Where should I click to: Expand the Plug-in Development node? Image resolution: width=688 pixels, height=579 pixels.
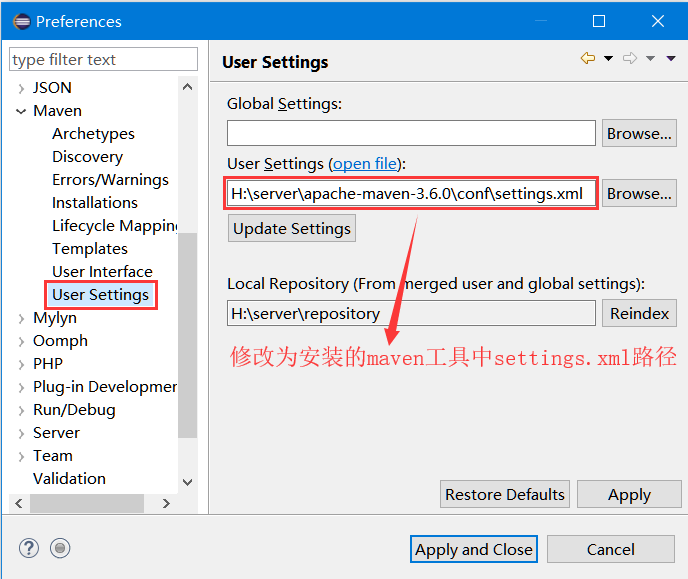[x=21, y=387]
